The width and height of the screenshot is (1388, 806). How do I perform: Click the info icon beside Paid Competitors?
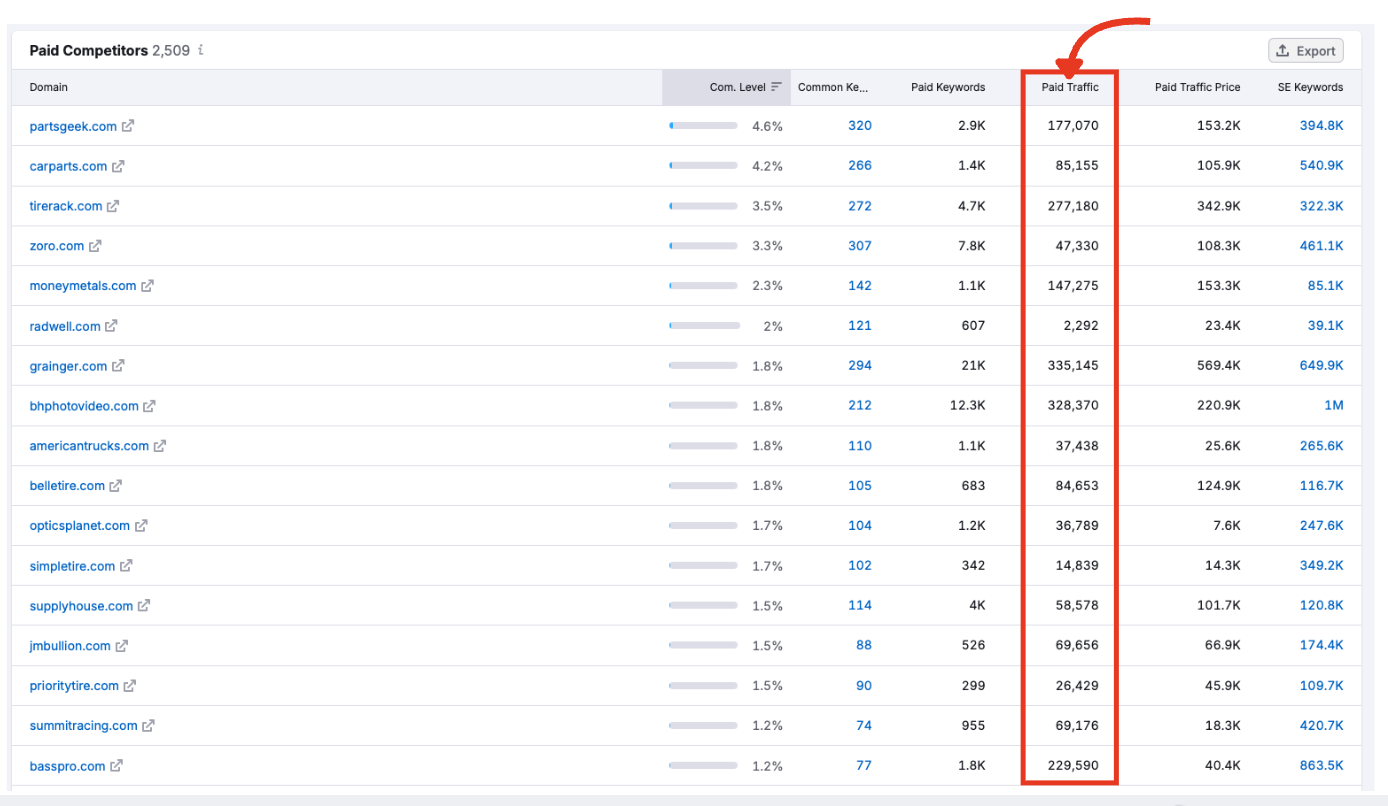(199, 50)
